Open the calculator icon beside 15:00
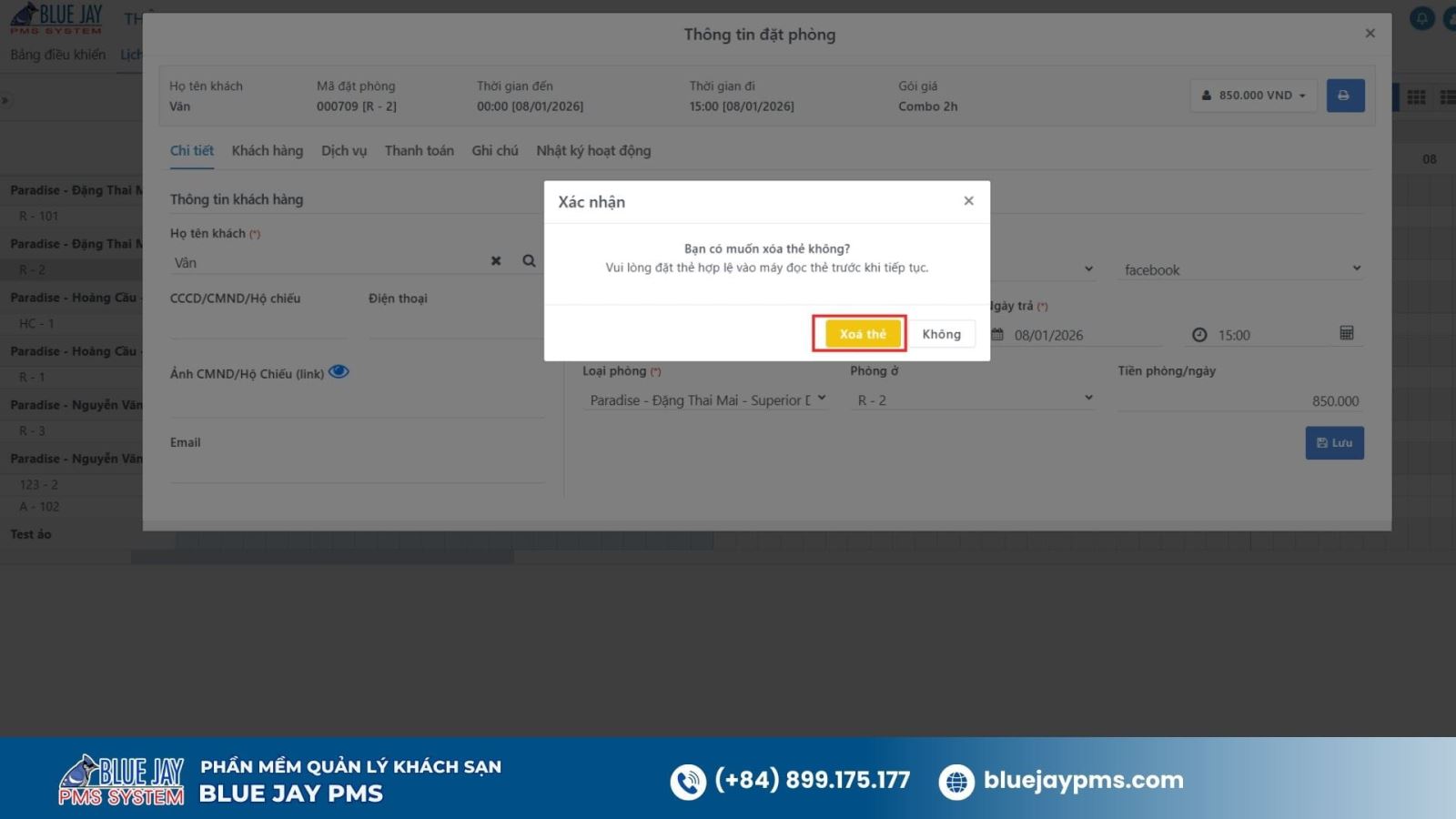Screen dimensions: 1456x819 [1347, 334]
